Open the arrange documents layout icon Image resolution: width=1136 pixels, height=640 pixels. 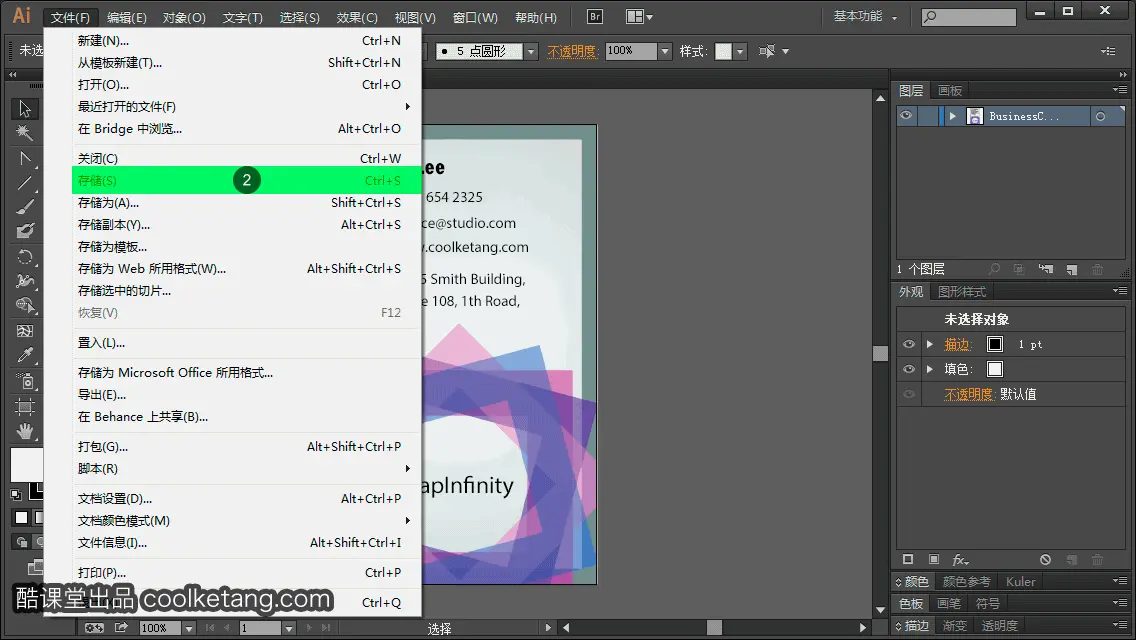tap(638, 17)
